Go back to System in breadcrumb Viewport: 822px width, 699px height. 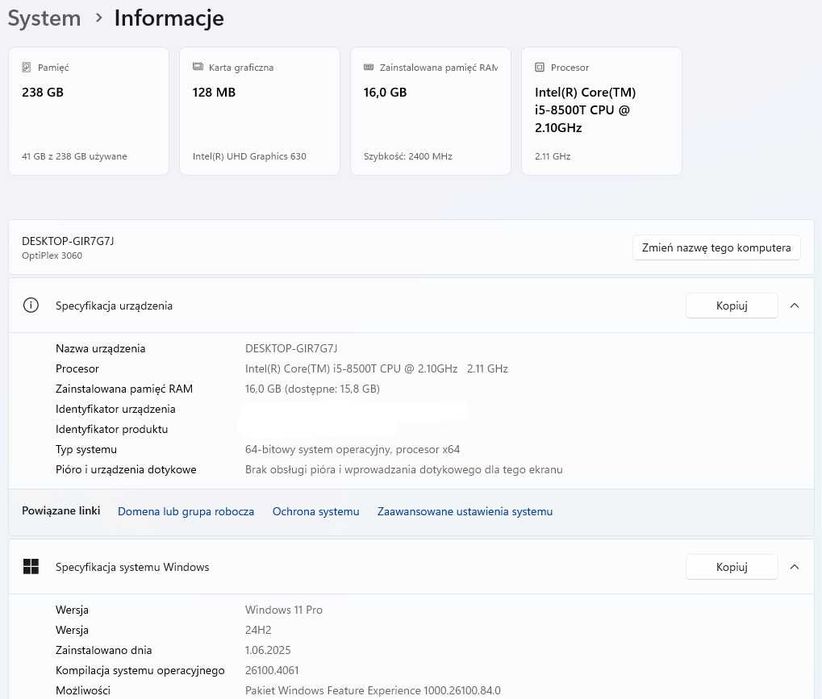[x=44, y=18]
